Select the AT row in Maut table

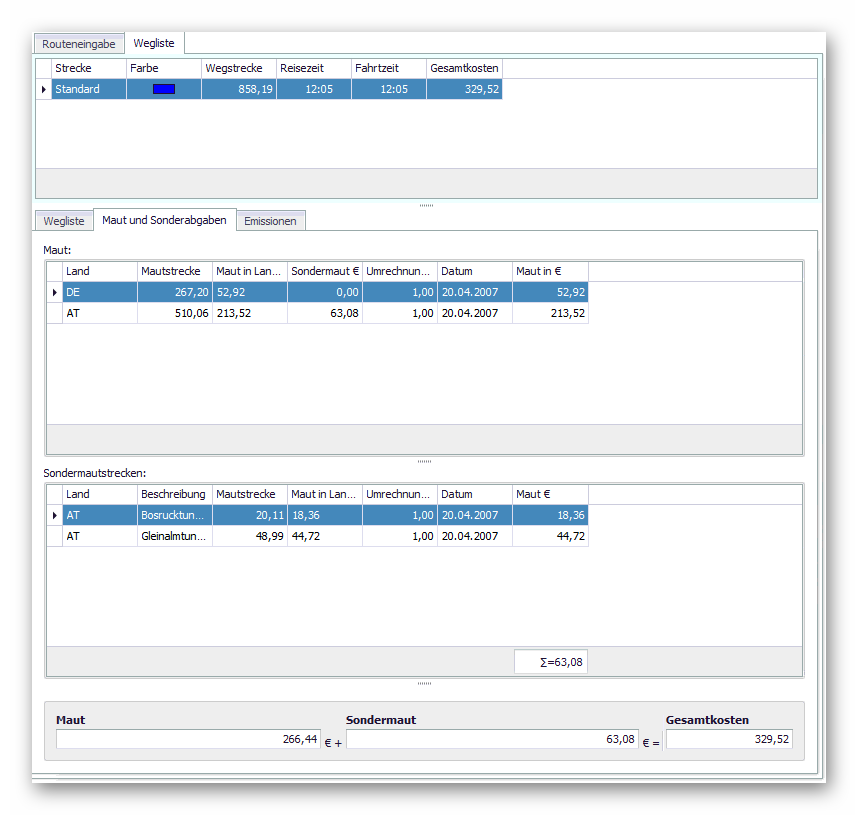(100, 313)
